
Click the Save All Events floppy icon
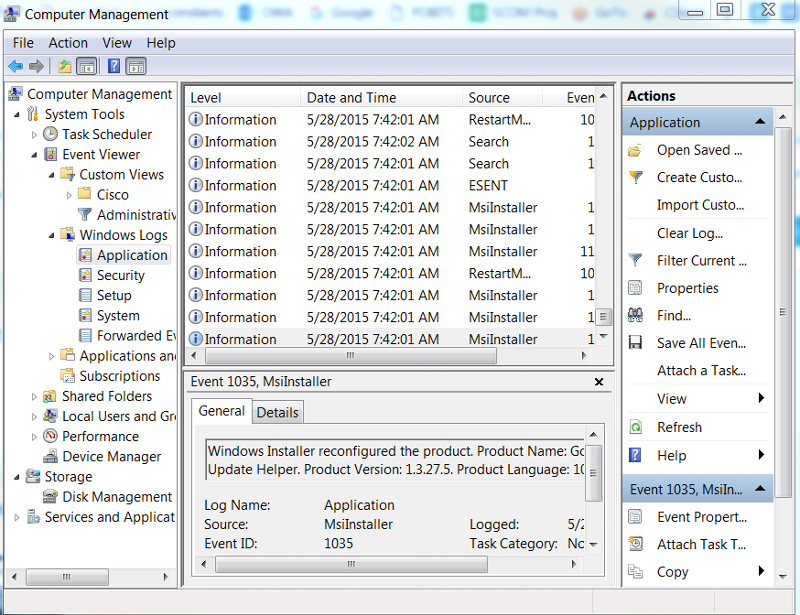635,342
